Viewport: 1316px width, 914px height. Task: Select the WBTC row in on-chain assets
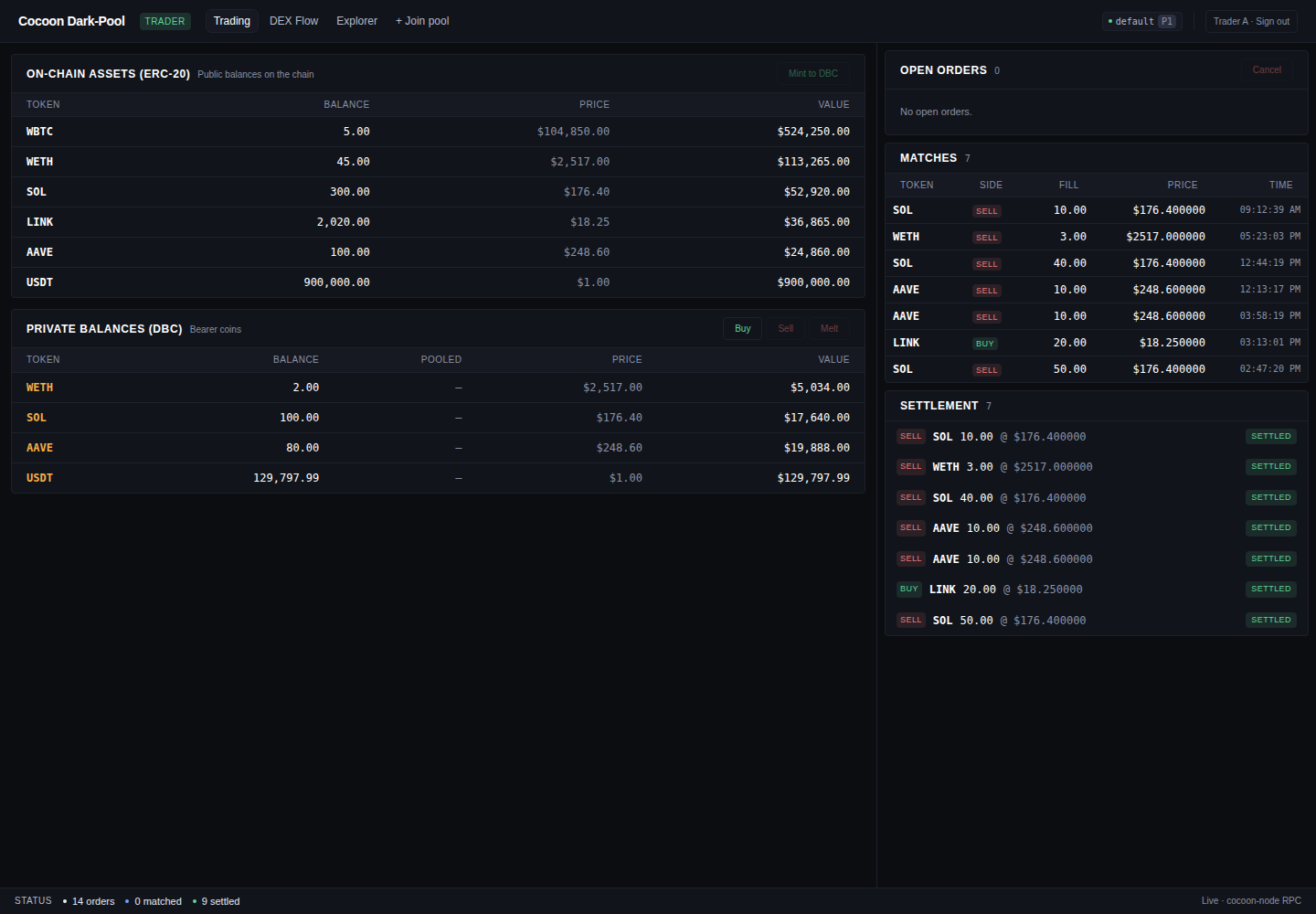[438, 132]
